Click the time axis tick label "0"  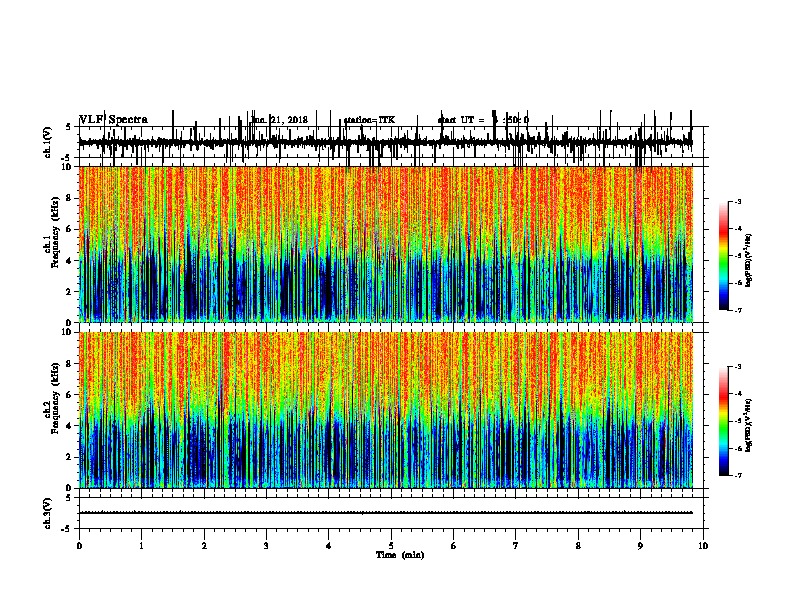(x=79, y=546)
